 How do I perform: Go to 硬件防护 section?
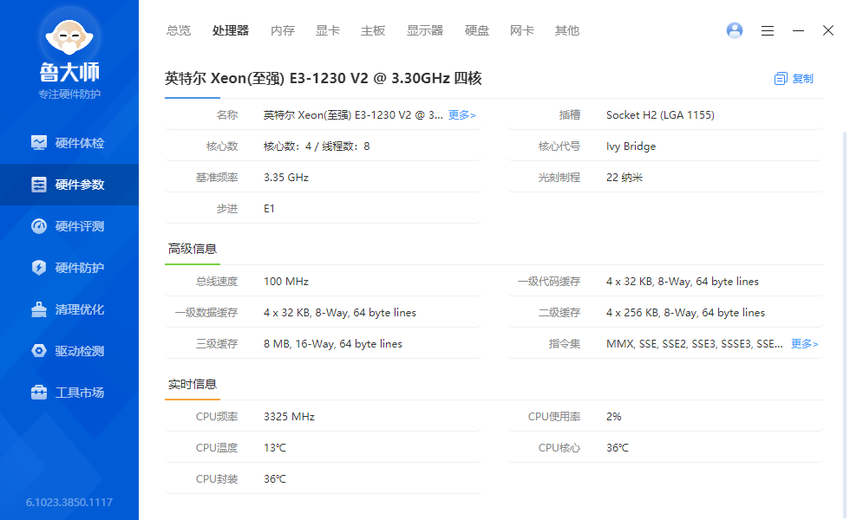(69, 268)
